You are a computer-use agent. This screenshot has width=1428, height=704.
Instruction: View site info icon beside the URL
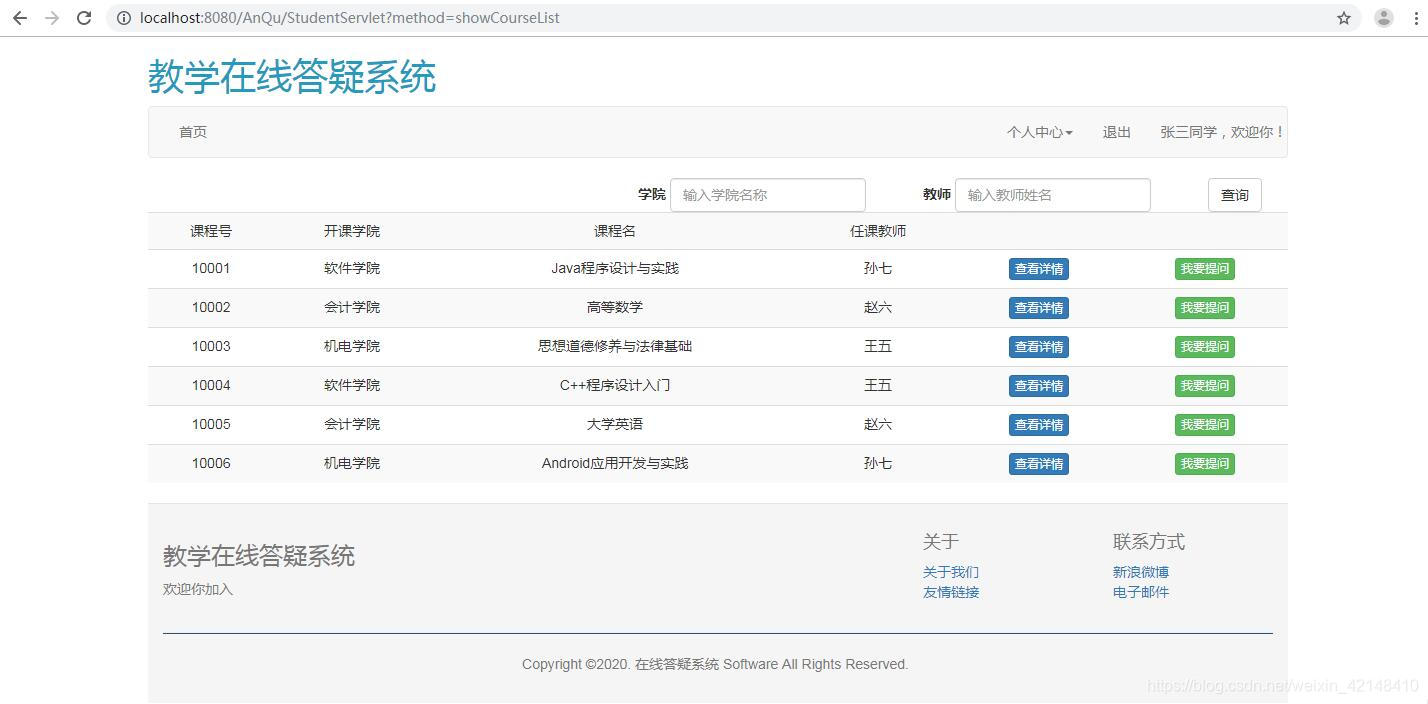tap(124, 18)
